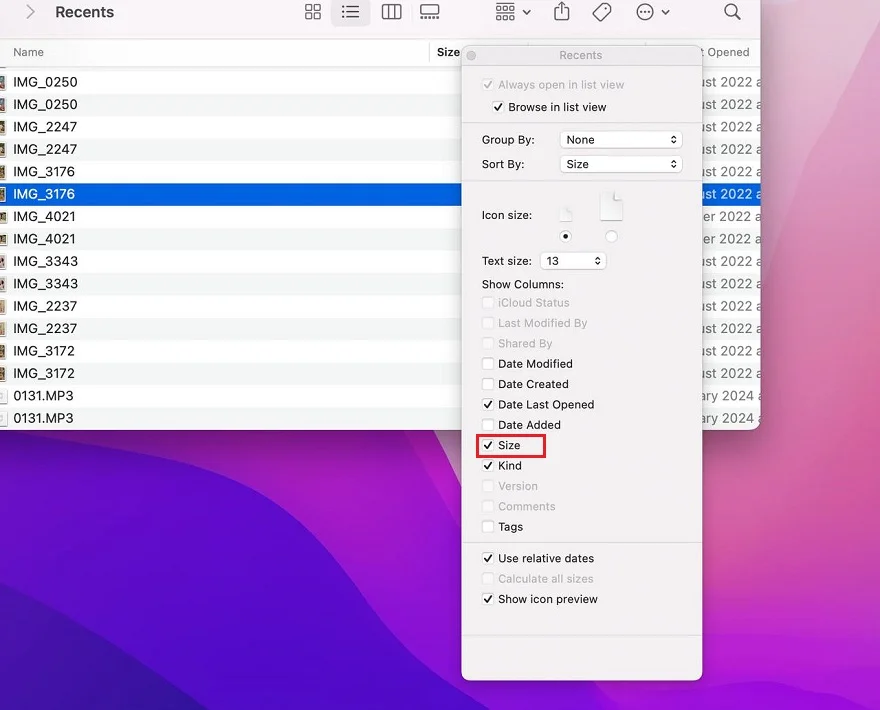
Task: Switch to icon grid view
Action: (313, 12)
